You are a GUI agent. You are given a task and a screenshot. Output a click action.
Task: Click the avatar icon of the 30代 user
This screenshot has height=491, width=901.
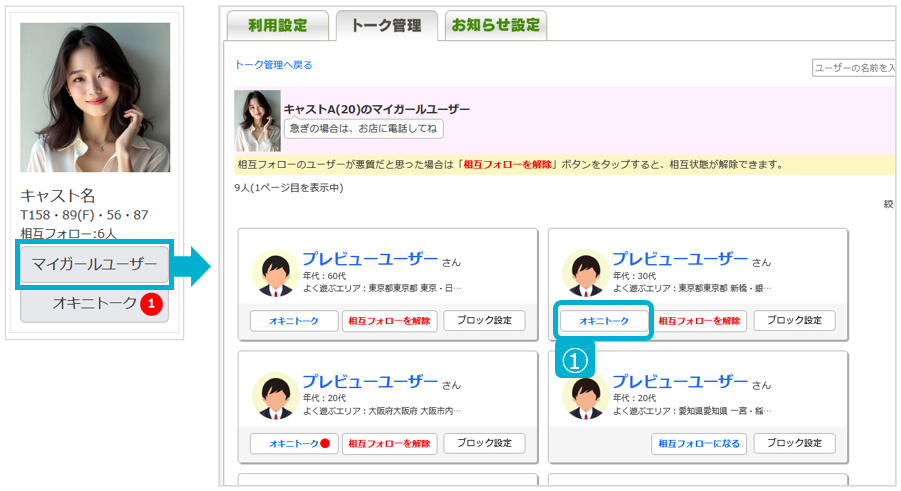(585, 273)
